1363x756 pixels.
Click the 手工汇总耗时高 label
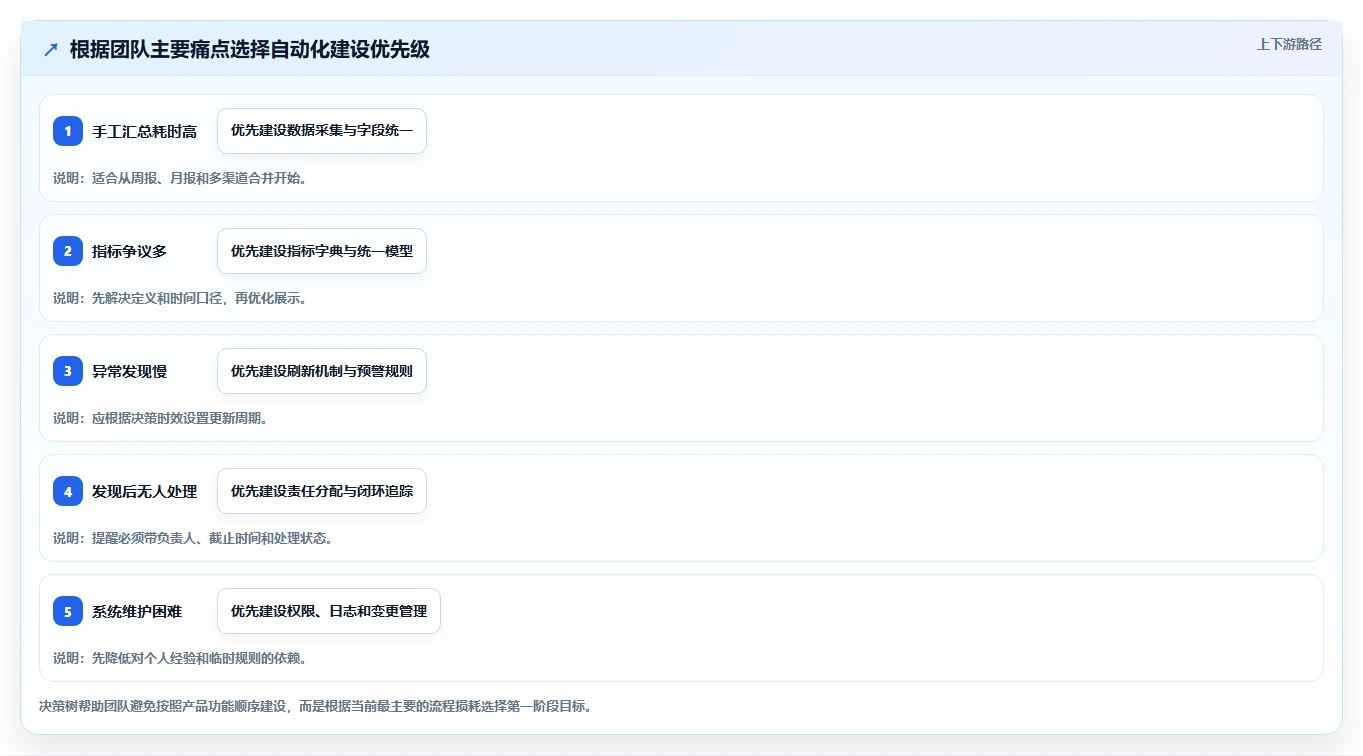144,131
